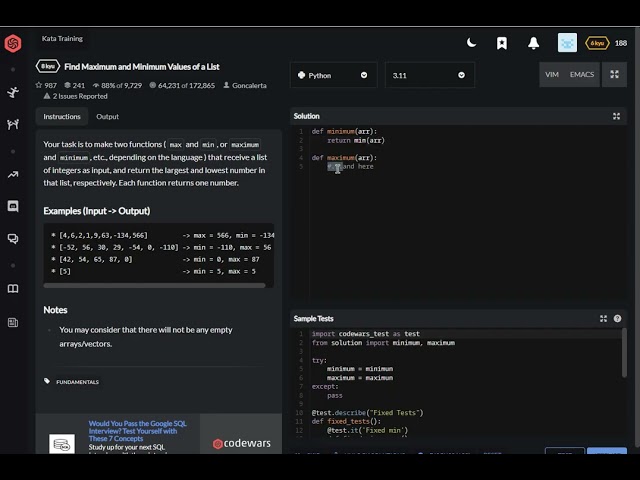Open the Python language dropdown
Screen dimensions: 640x480
point(333,75)
